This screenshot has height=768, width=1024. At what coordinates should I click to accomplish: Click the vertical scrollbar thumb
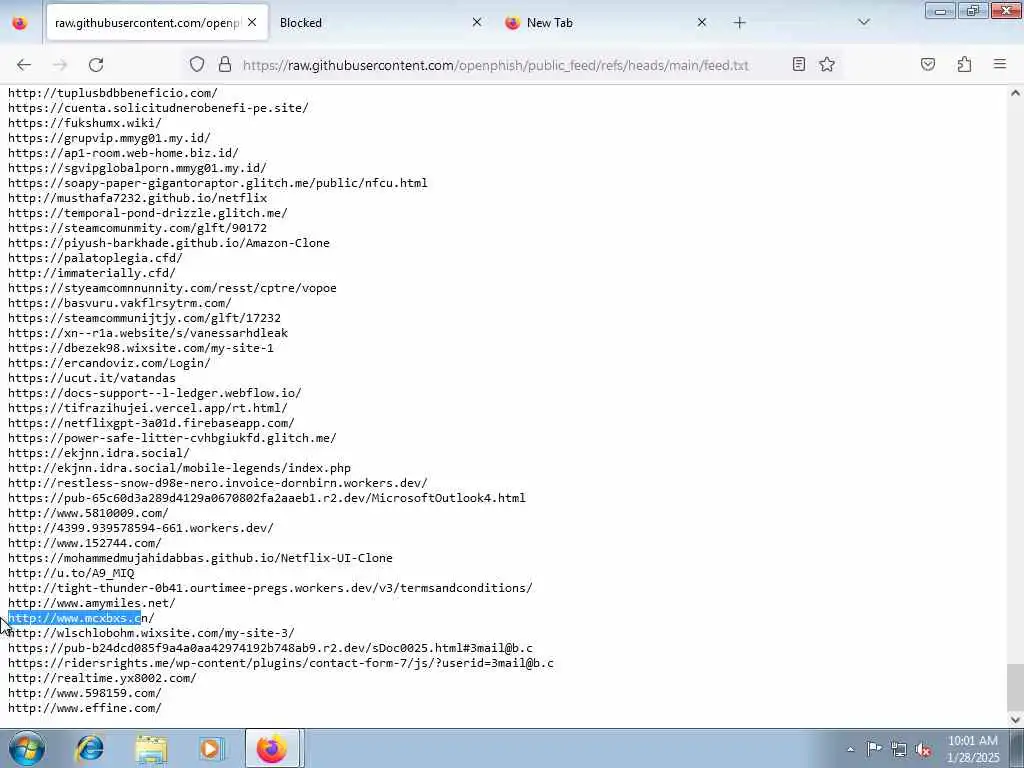point(1015,685)
